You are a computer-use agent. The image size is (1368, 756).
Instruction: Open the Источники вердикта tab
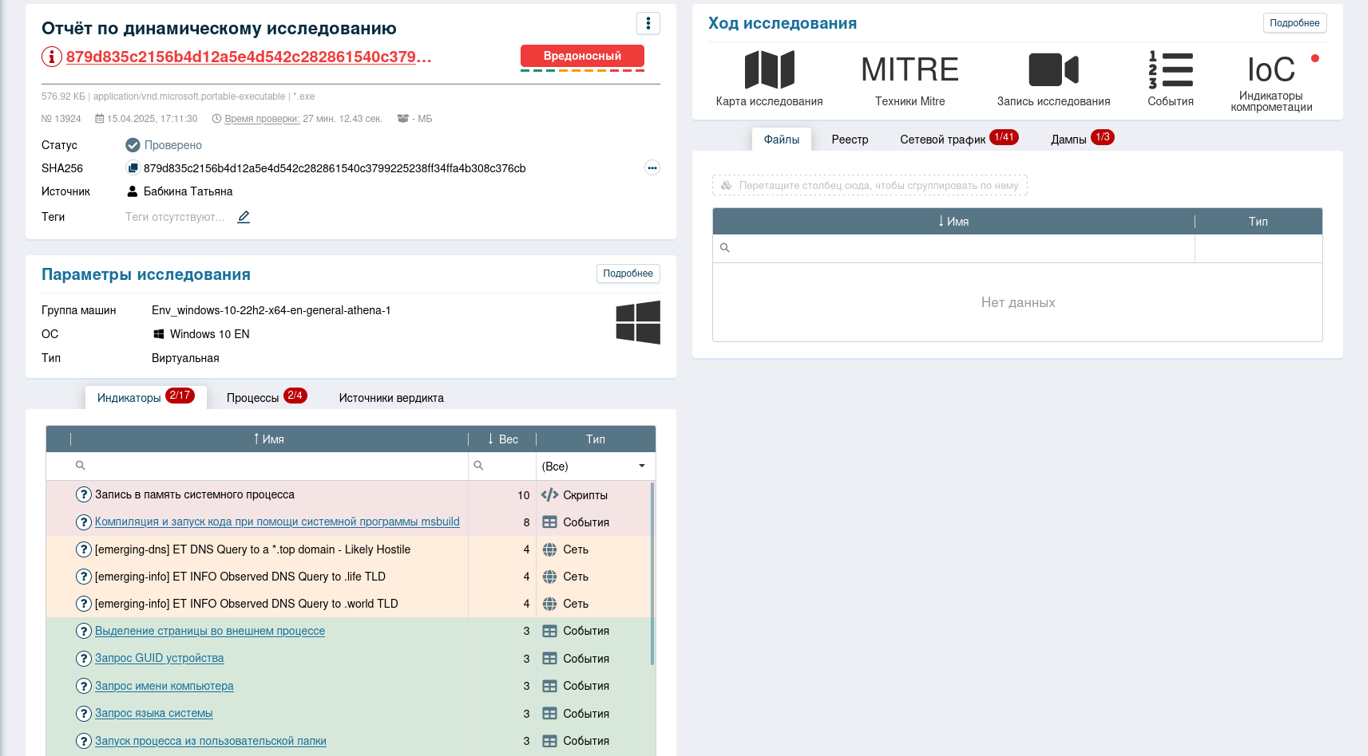tap(391, 398)
